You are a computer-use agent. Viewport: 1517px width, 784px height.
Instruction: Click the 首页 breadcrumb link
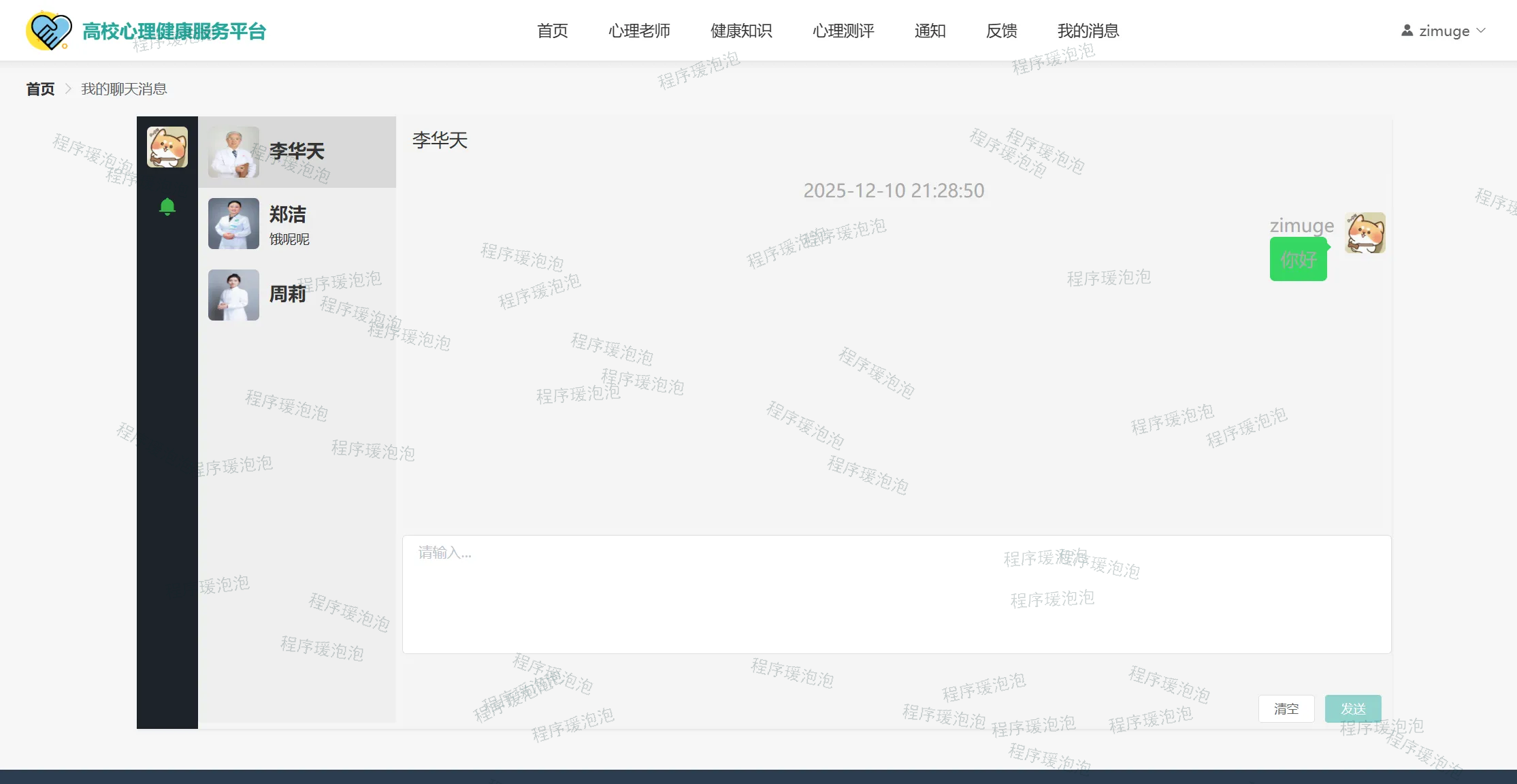(x=40, y=89)
